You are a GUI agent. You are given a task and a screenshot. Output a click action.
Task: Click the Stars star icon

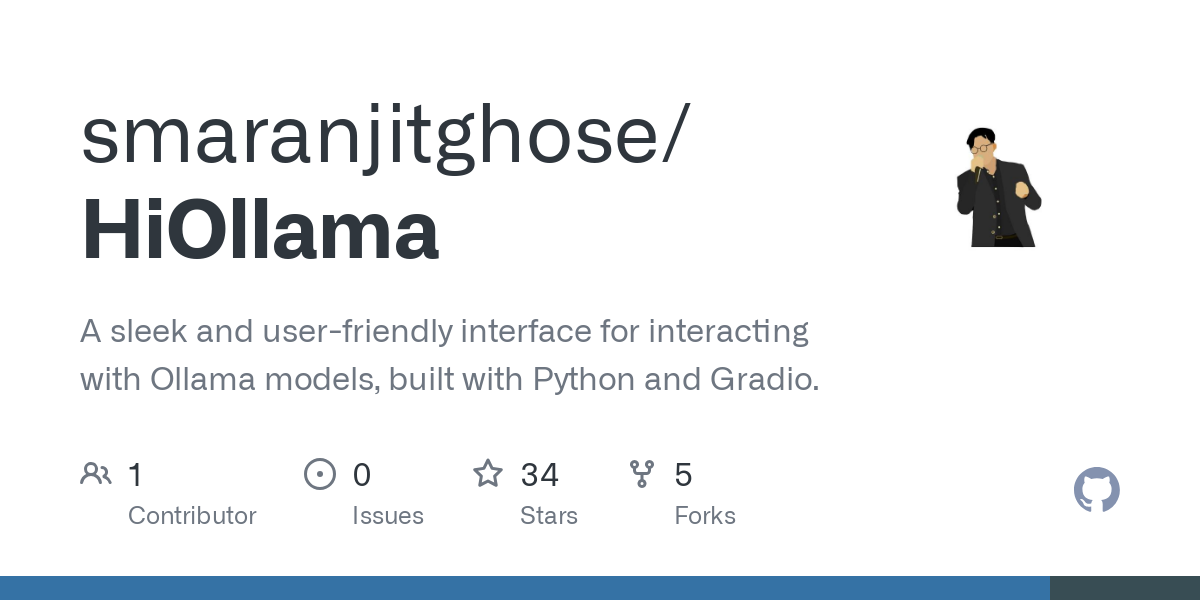488,474
